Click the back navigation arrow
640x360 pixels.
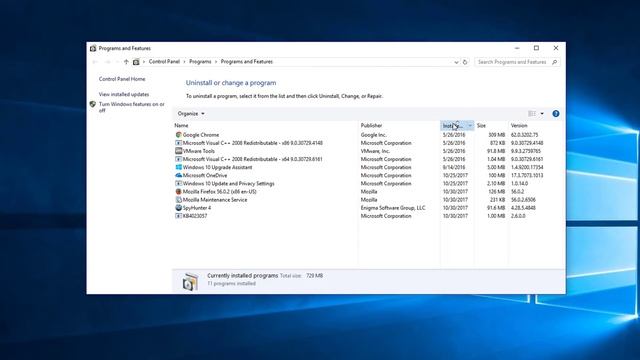tap(95, 62)
